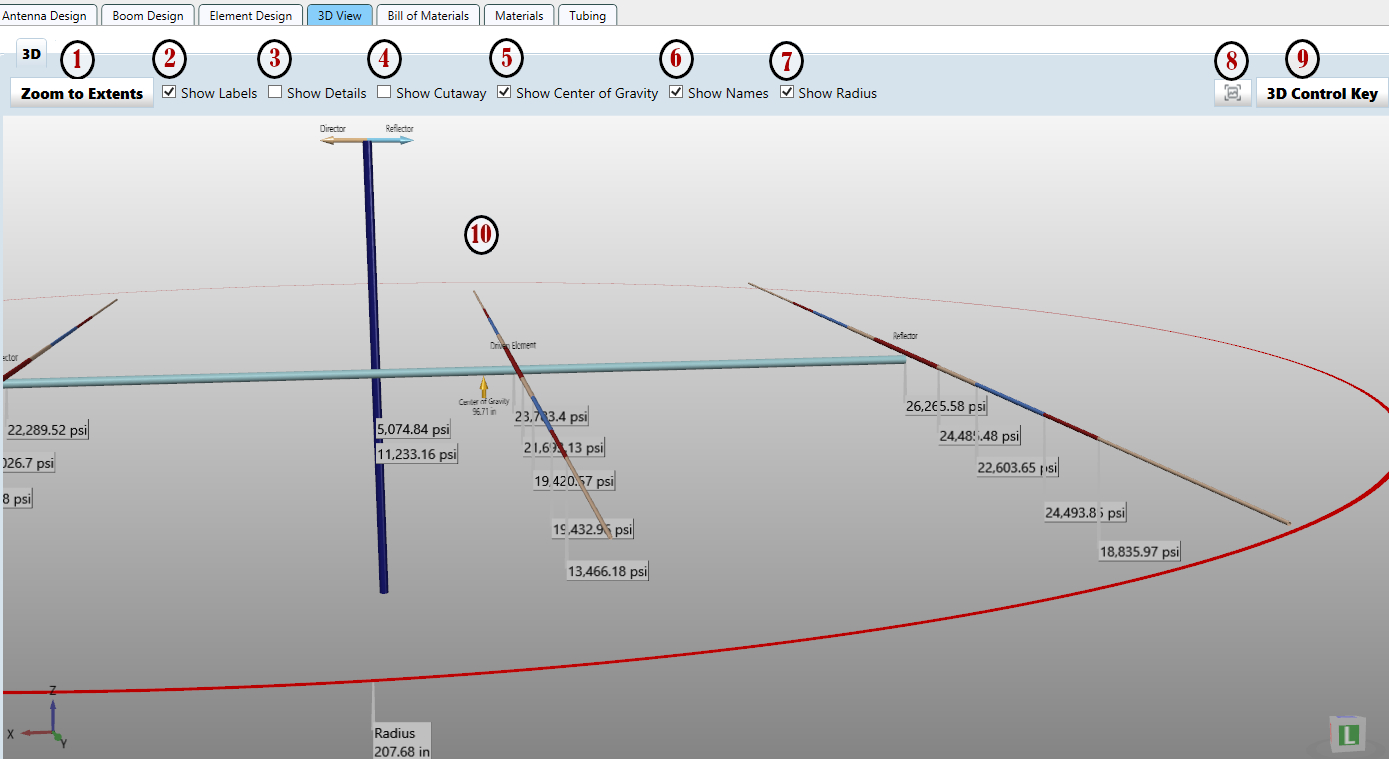Enable the Show Details checkbox
Screen dimensions: 1389x759
pyautogui.click(x=275, y=93)
